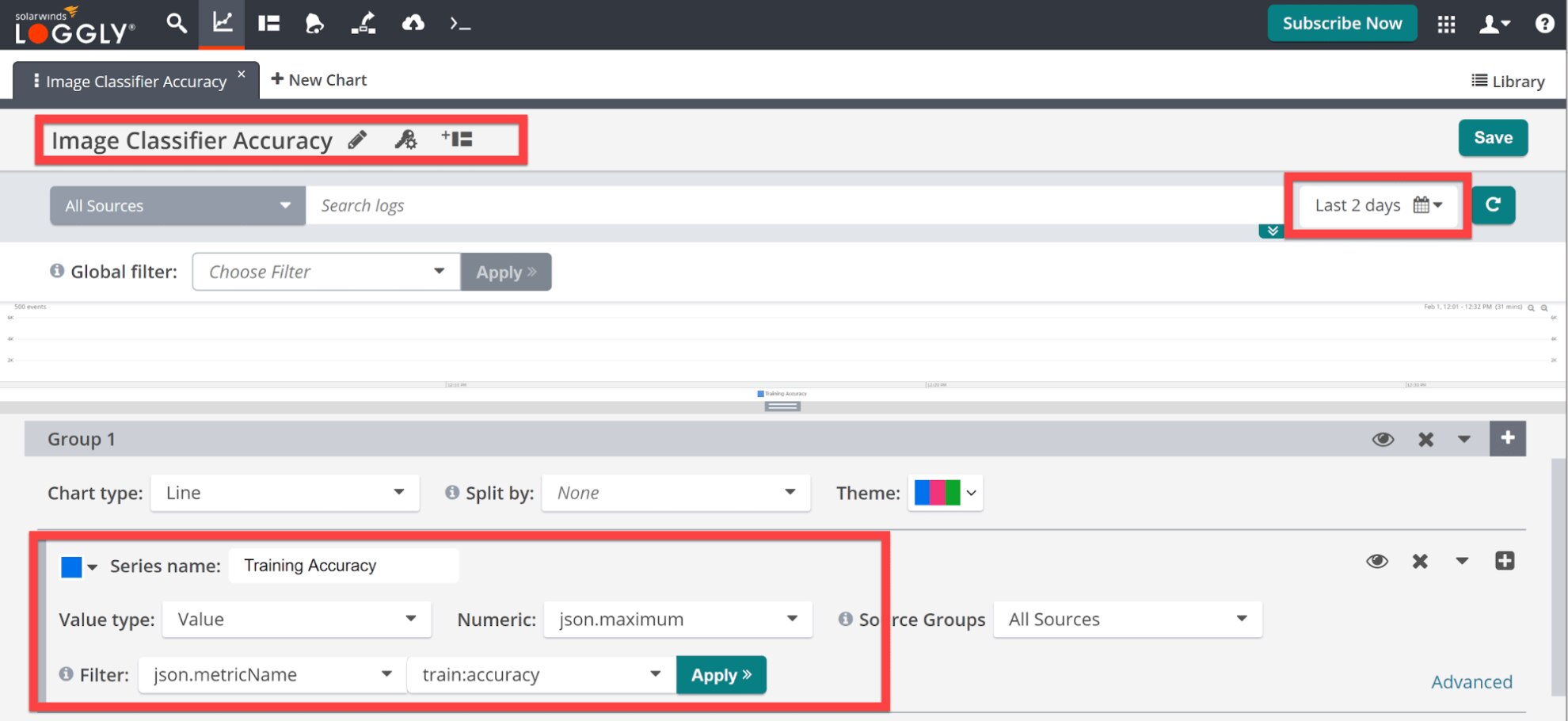This screenshot has height=721, width=1568.
Task: Open the Library menu
Action: point(1508,80)
